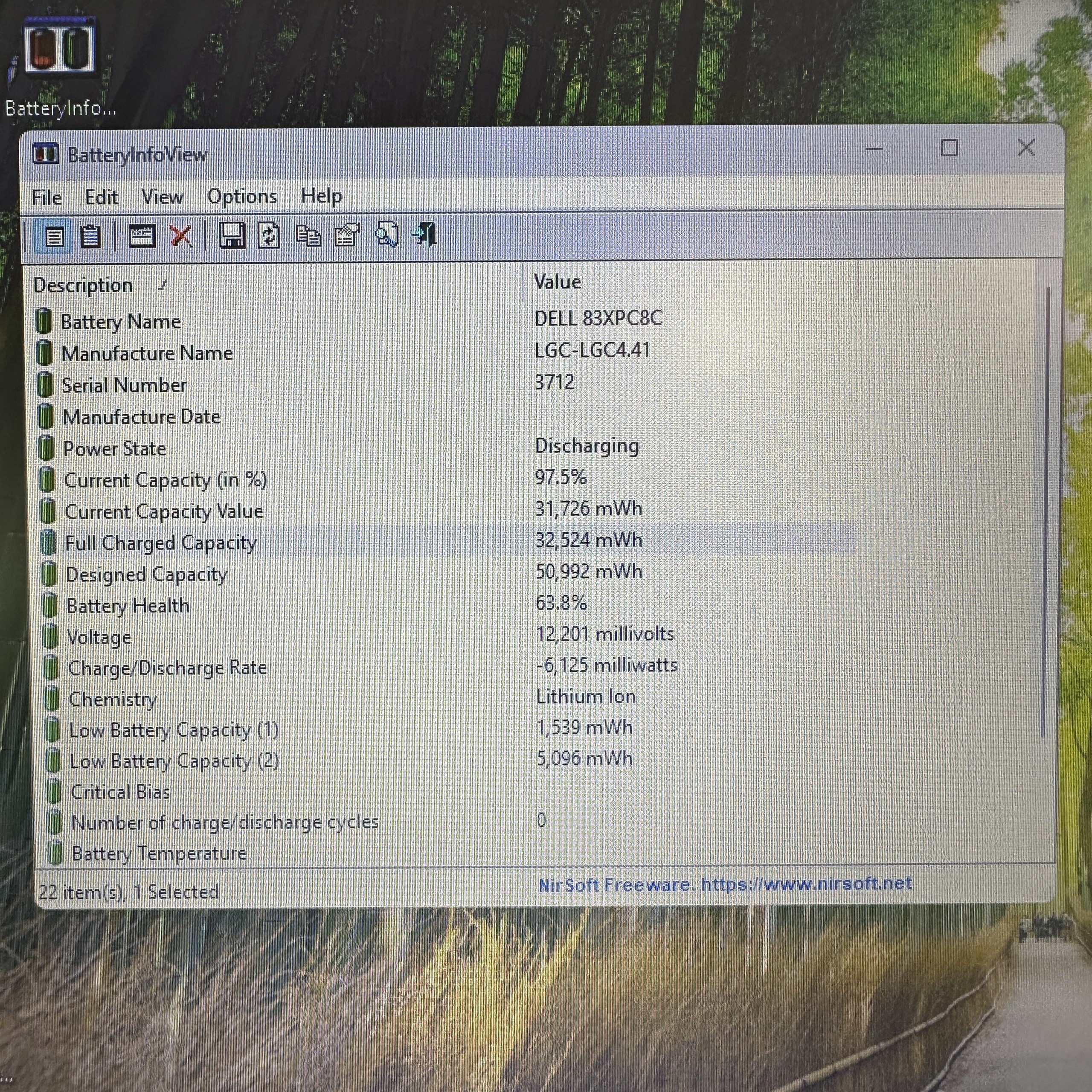The height and width of the screenshot is (1092, 1092).
Task: Click the red X Clear Log icon
Action: 181,236
